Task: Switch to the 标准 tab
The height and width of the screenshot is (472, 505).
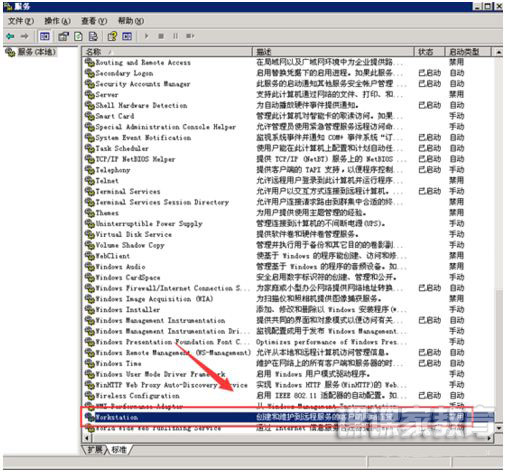Action: [119, 450]
